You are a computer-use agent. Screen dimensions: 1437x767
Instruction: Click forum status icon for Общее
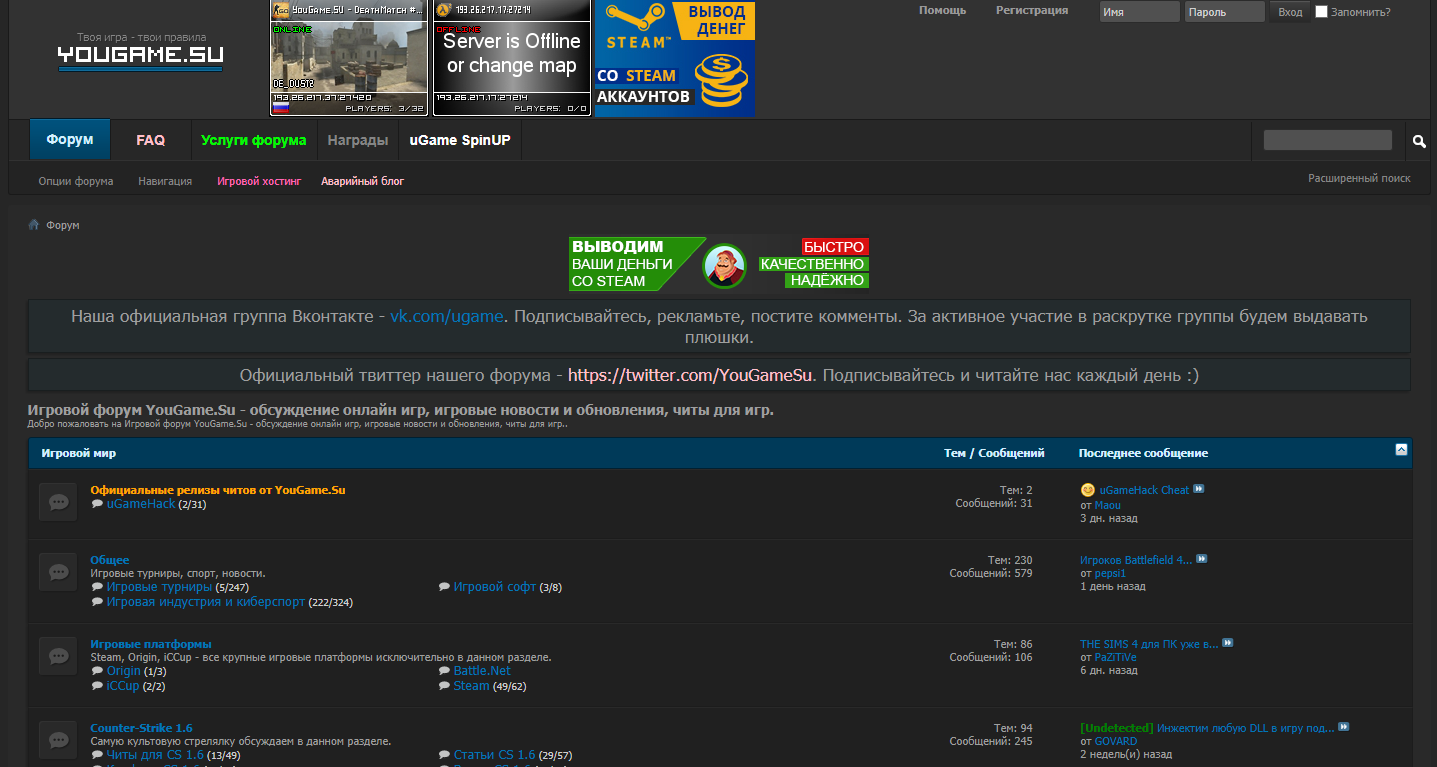coord(58,572)
